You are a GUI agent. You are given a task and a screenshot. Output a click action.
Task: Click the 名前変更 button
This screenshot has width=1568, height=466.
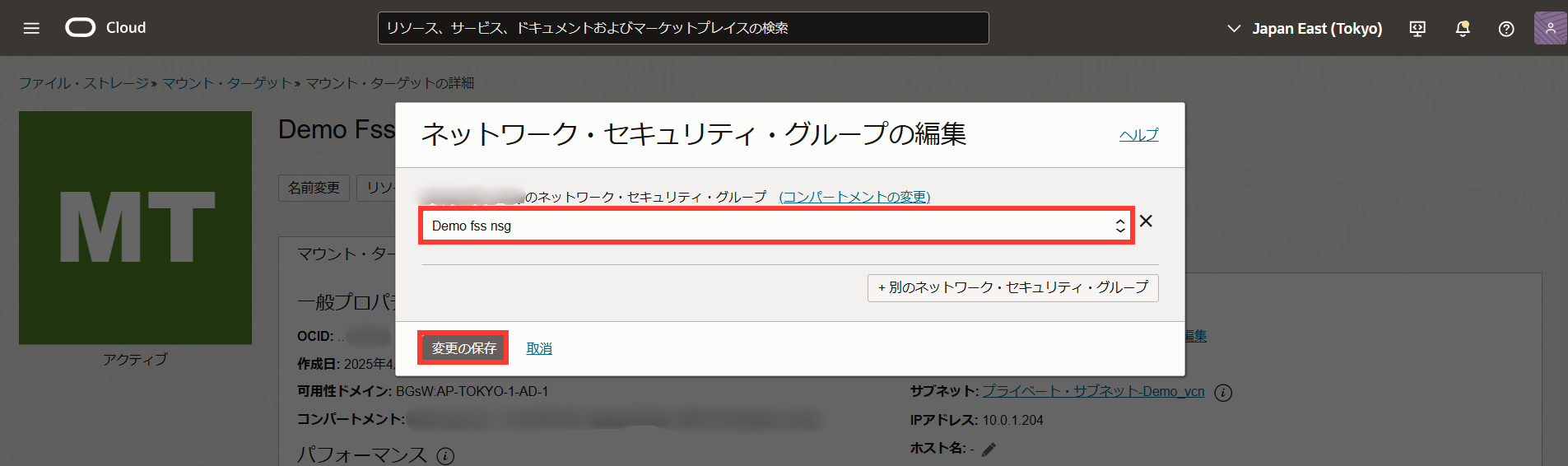(x=314, y=188)
